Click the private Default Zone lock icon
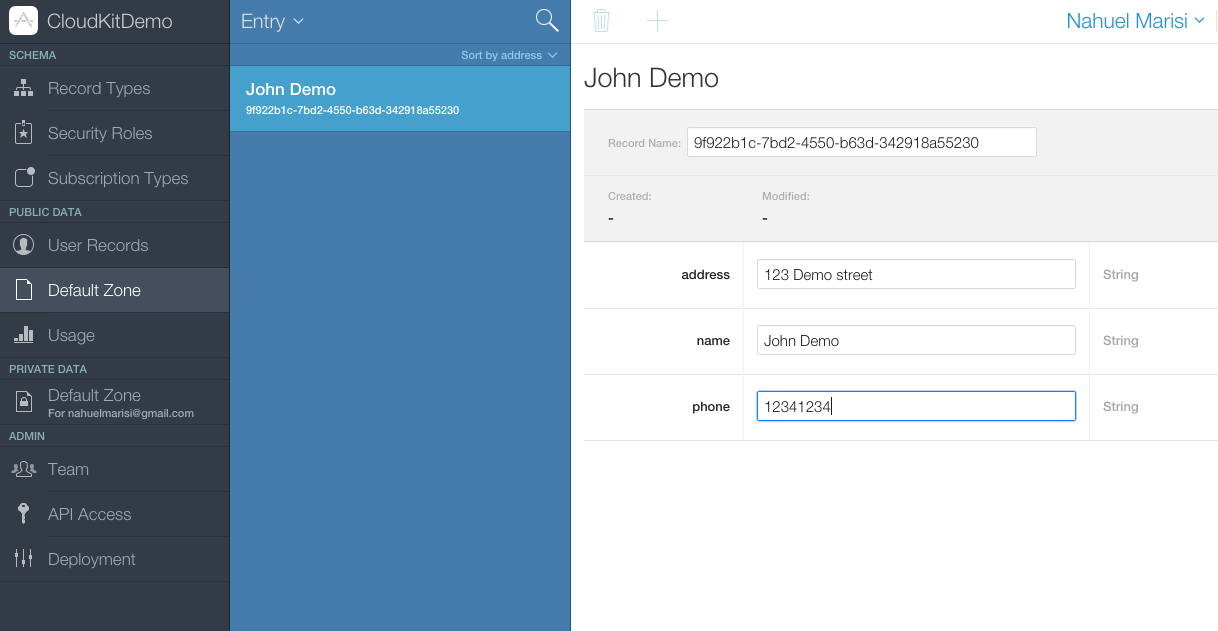The image size is (1218, 631). (x=24, y=402)
